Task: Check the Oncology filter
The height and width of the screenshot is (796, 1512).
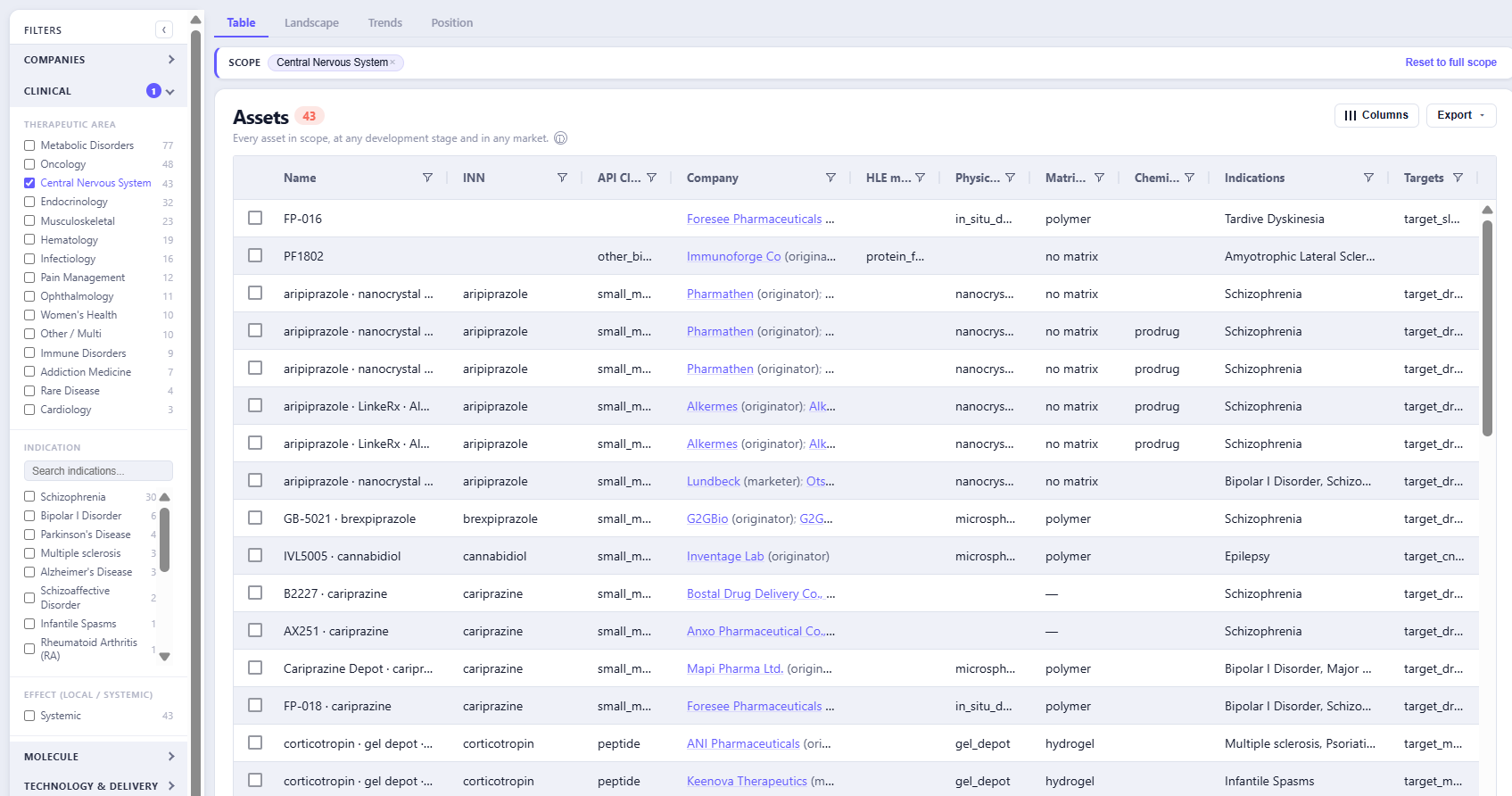Action: click(29, 164)
